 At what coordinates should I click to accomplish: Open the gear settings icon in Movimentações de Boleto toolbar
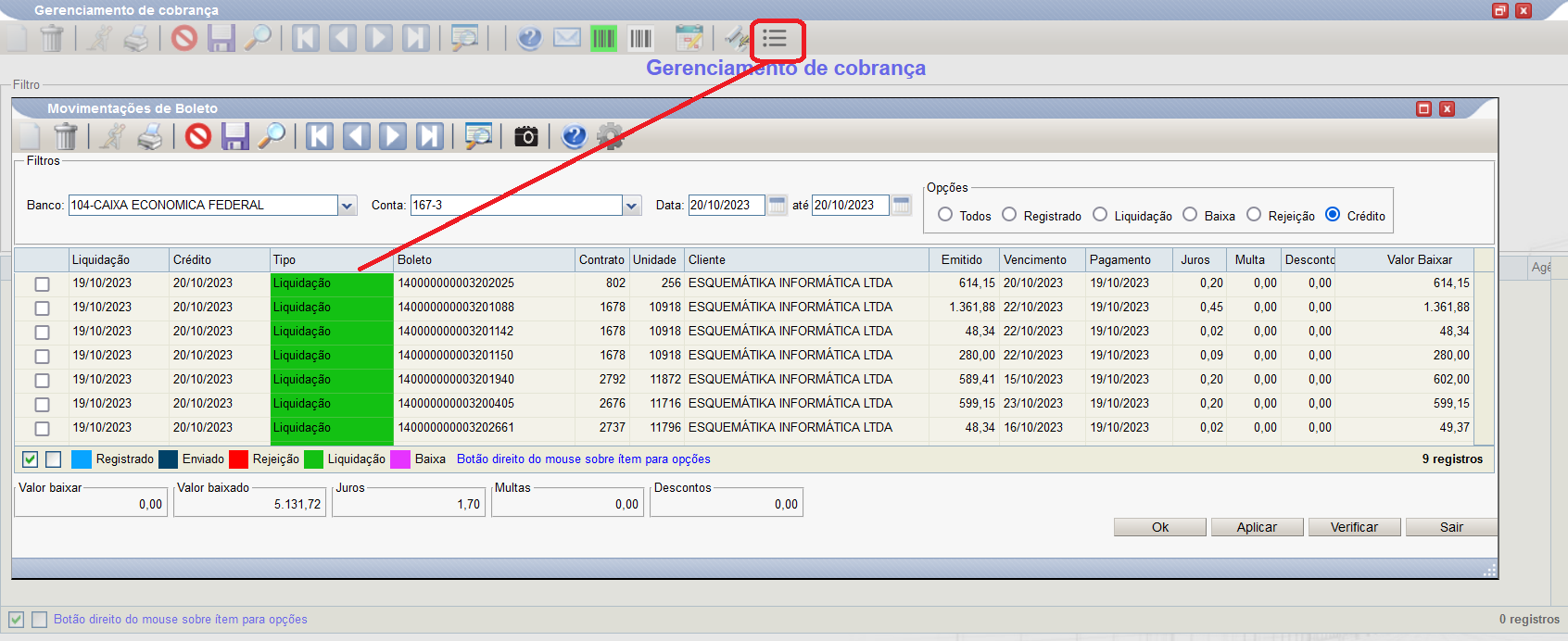coord(611,136)
